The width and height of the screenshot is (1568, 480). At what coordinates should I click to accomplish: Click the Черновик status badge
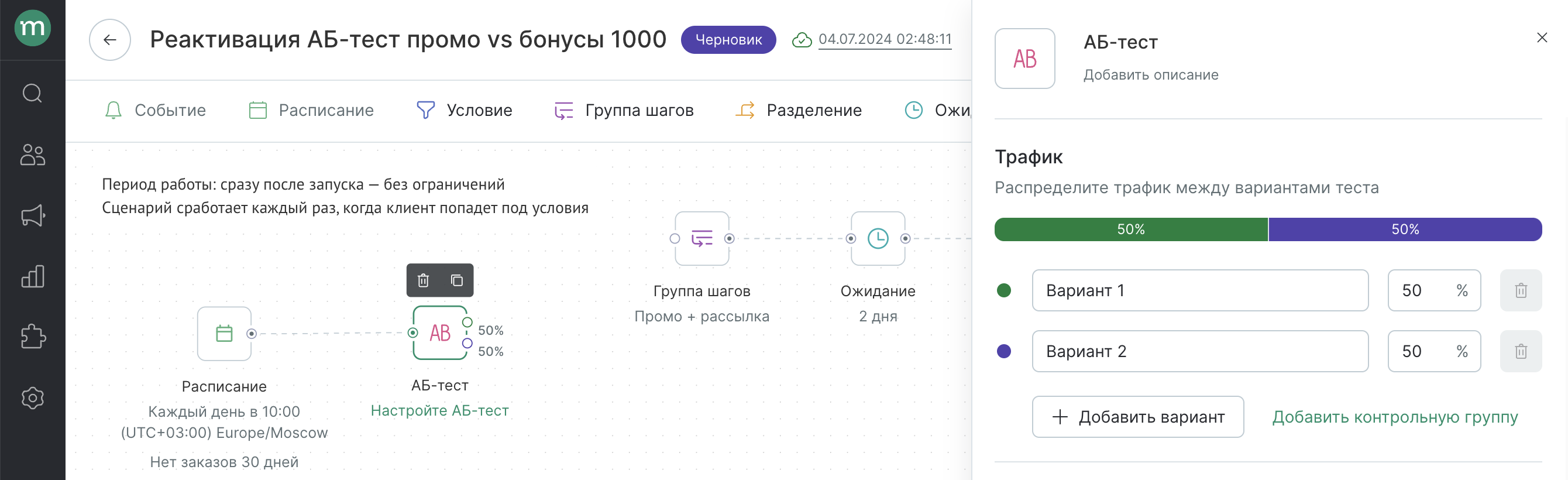tap(728, 40)
